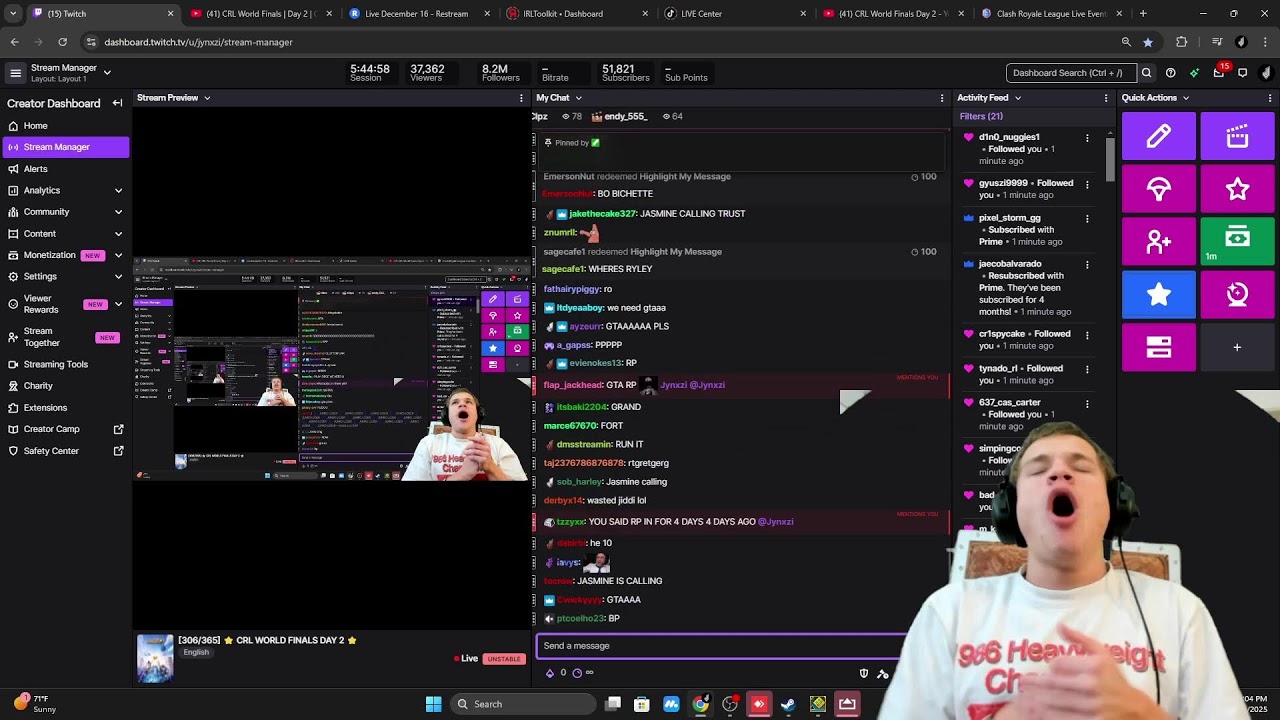Click the green sparkle icon in header
The image size is (1280, 720).
[x=1194, y=73]
